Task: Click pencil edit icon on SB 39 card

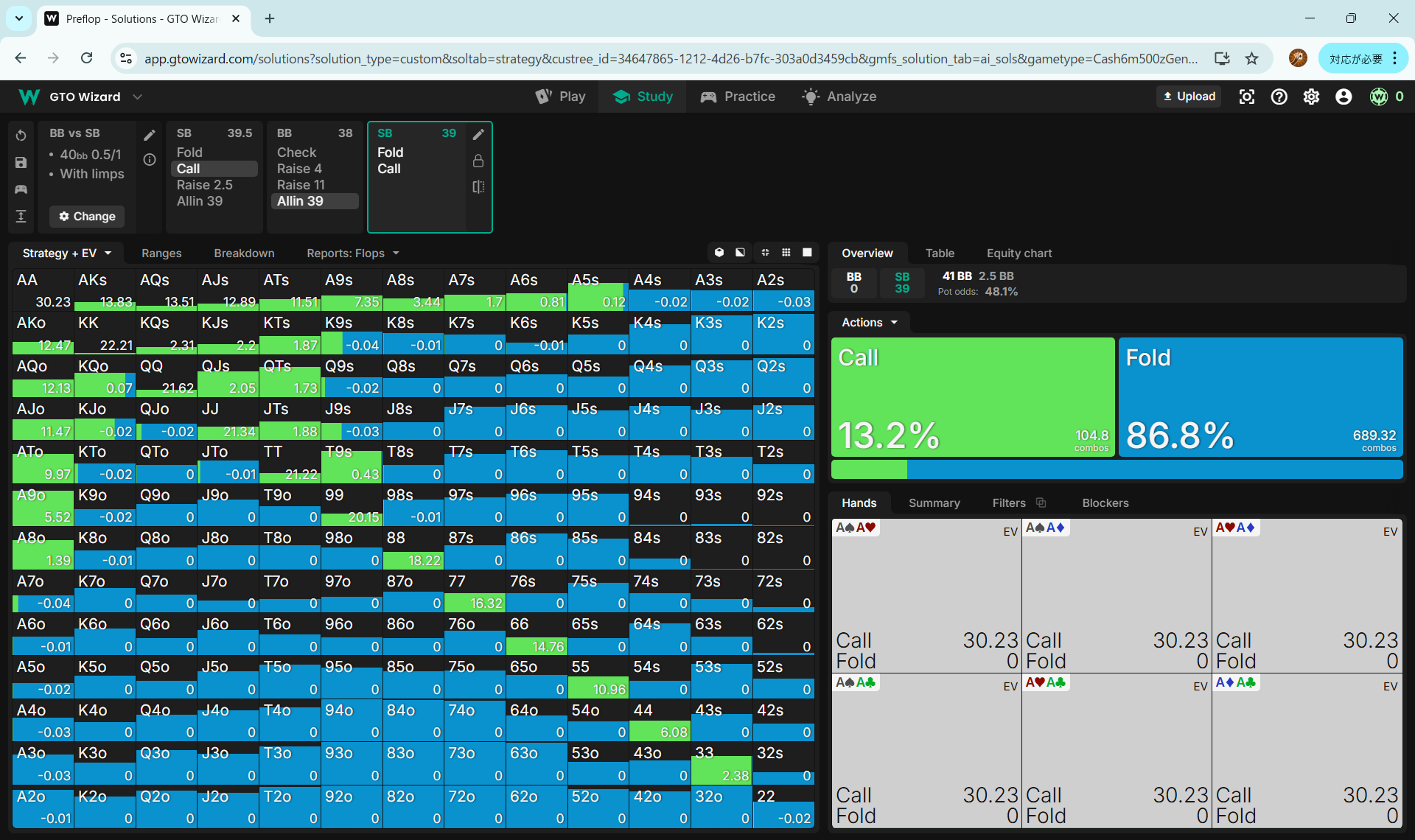Action: click(478, 134)
